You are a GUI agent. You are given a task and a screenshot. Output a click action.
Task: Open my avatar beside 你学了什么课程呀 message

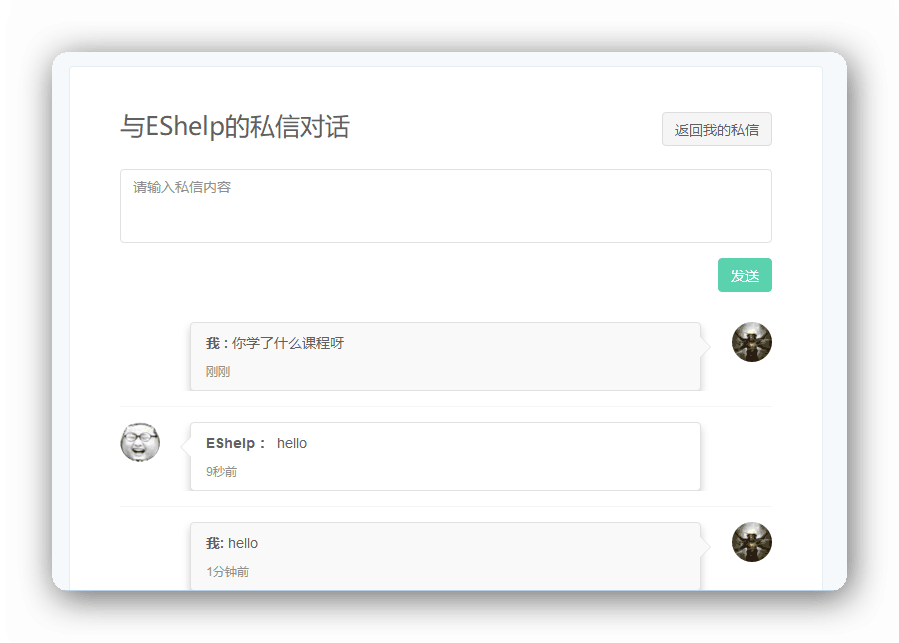(751, 342)
